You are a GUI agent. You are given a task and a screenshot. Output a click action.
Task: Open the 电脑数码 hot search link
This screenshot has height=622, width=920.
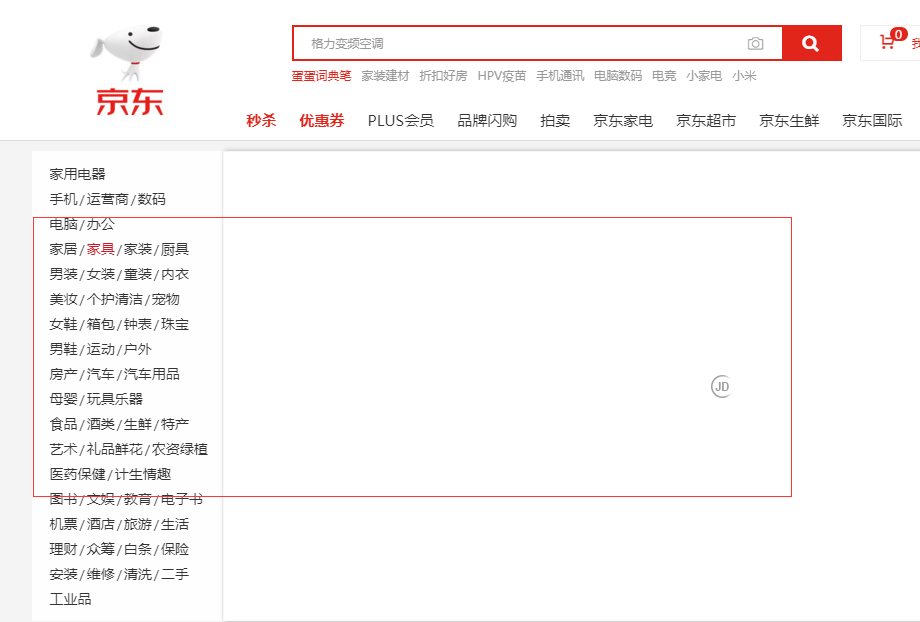click(x=618, y=76)
